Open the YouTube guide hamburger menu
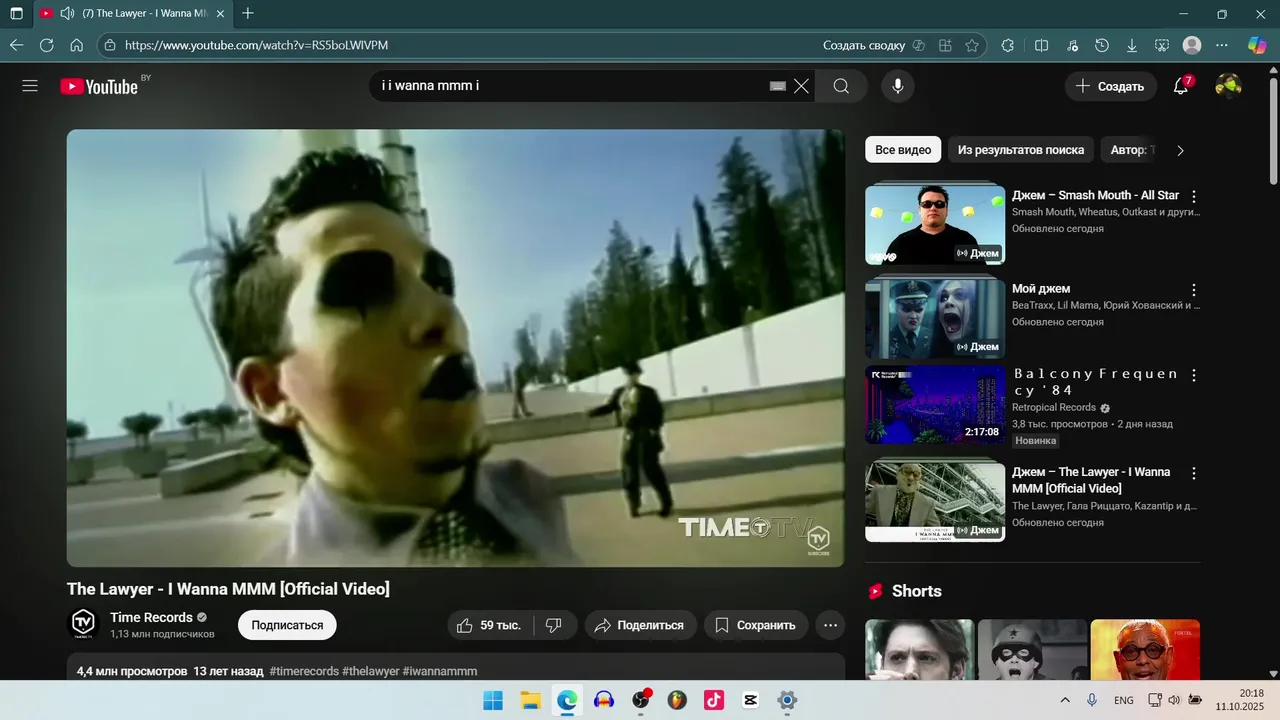The width and height of the screenshot is (1280, 720). [30, 86]
